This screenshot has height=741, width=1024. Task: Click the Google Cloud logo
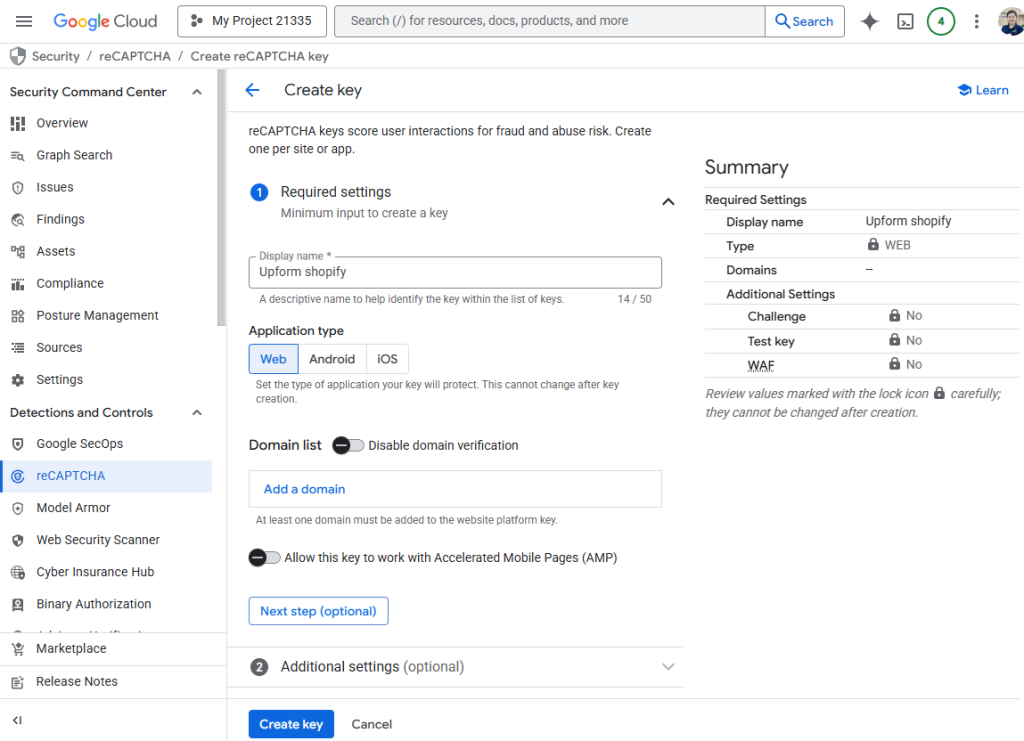[105, 22]
